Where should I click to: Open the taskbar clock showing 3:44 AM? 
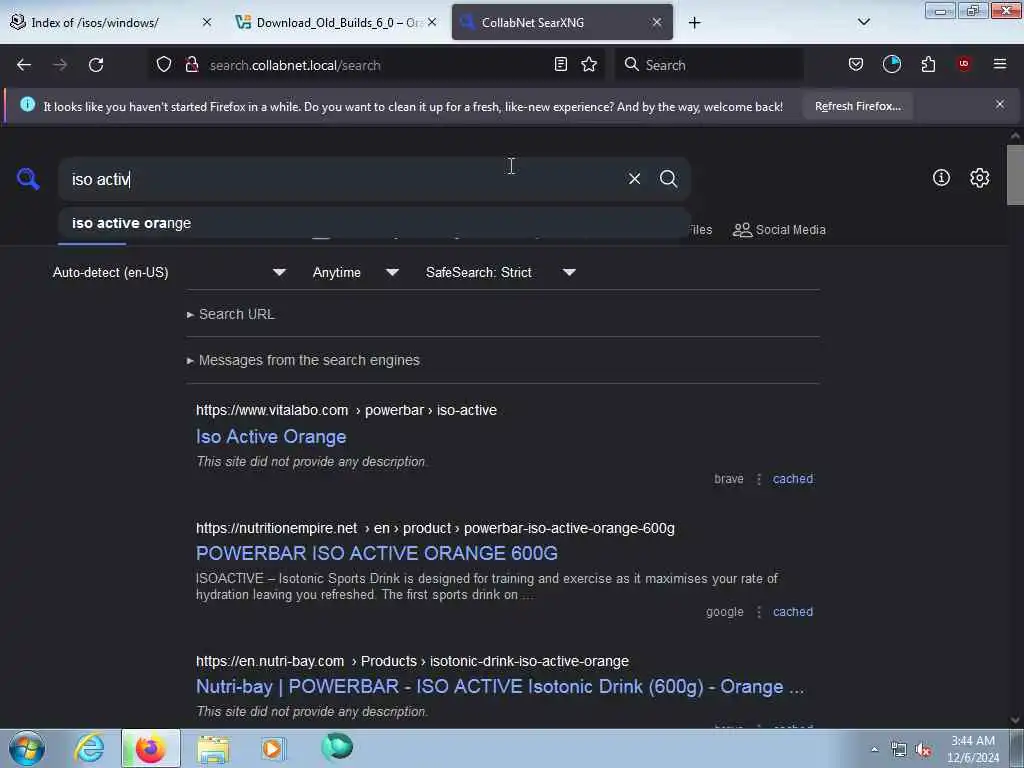pos(973,749)
